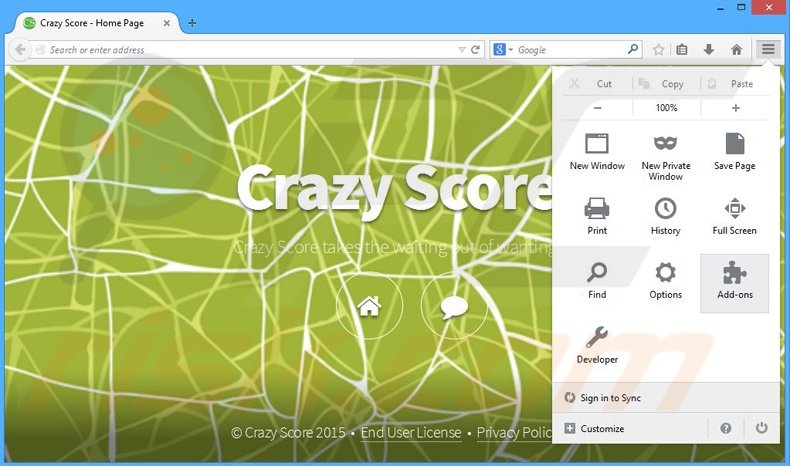Viewport: 790px width, 466px height.
Task: Open the Downloads arrow
Action: click(x=709, y=49)
